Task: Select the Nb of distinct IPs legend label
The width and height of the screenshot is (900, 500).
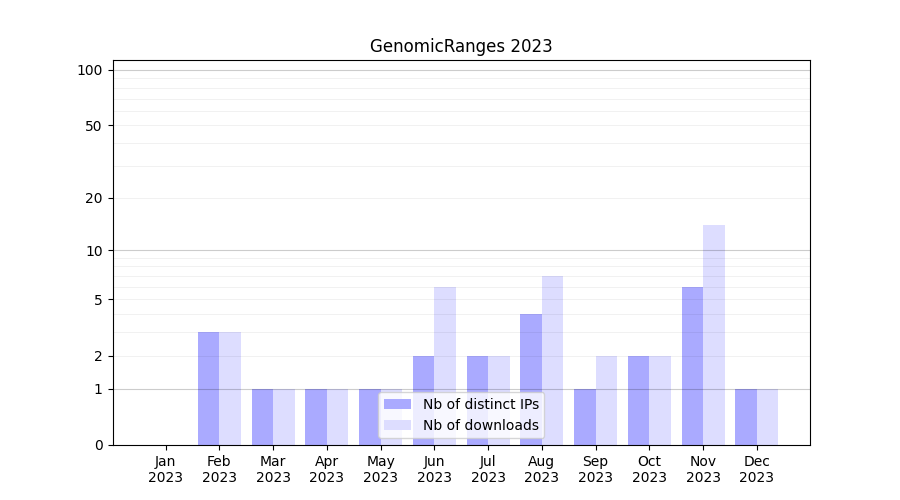Action: click(x=480, y=404)
